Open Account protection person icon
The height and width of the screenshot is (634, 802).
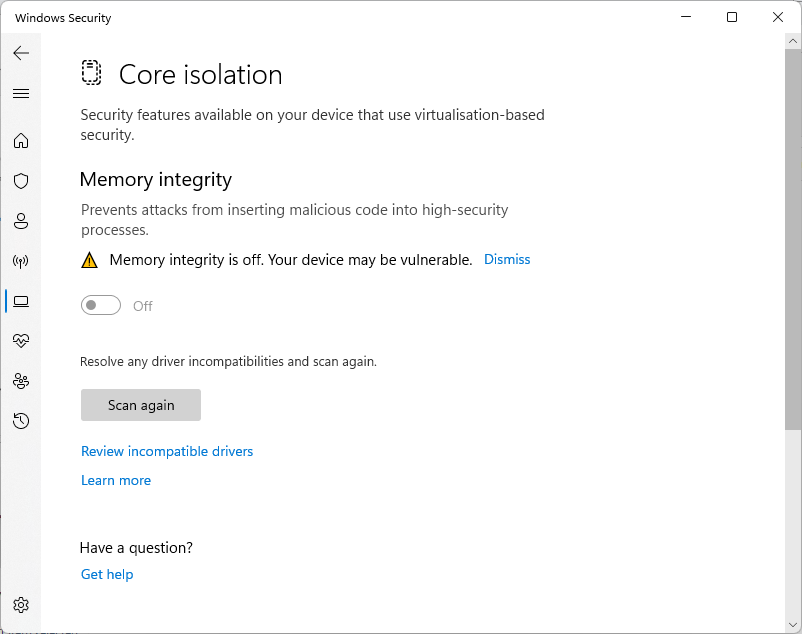point(21,221)
